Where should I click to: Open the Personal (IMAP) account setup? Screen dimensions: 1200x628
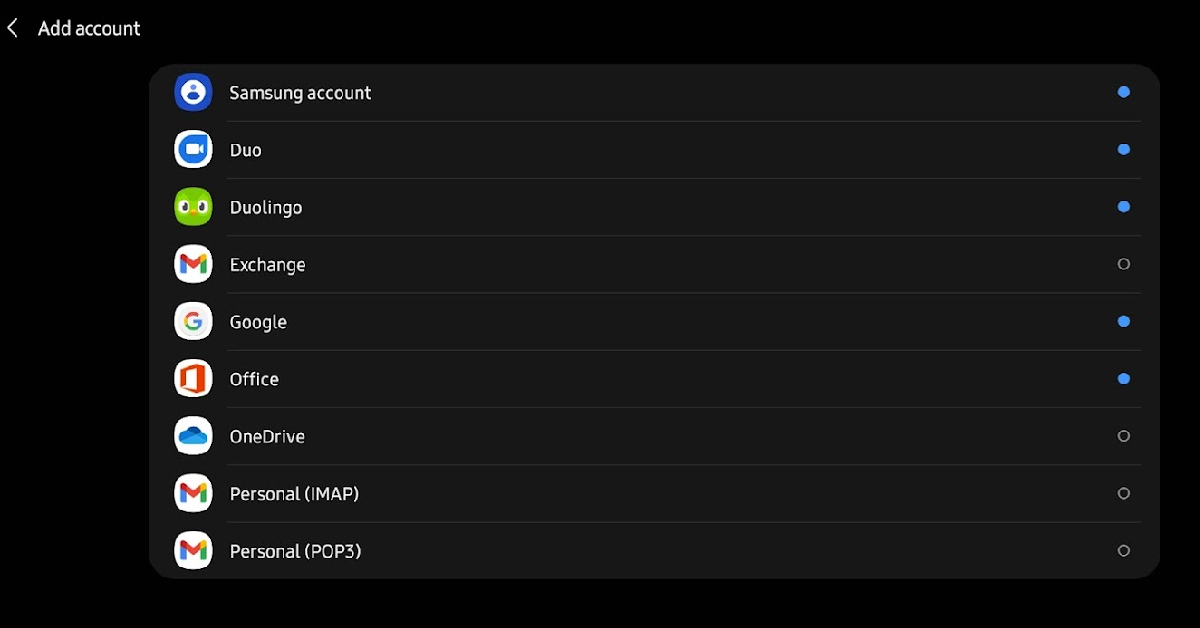654,493
